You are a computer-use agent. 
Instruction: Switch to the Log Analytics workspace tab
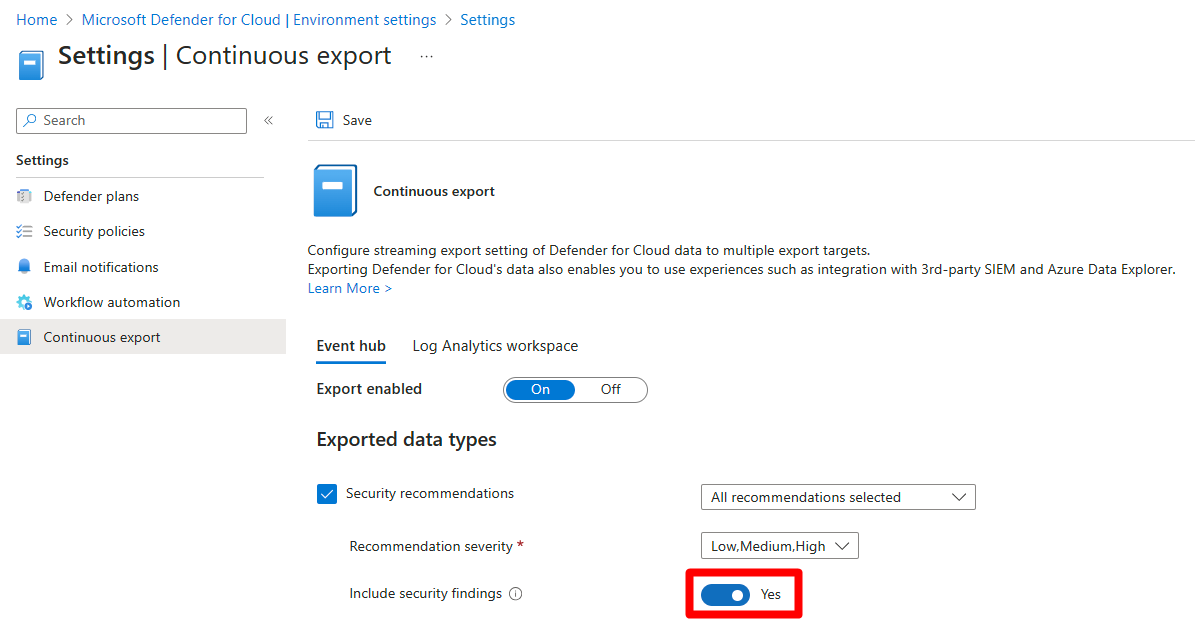(x=494, y=345)
